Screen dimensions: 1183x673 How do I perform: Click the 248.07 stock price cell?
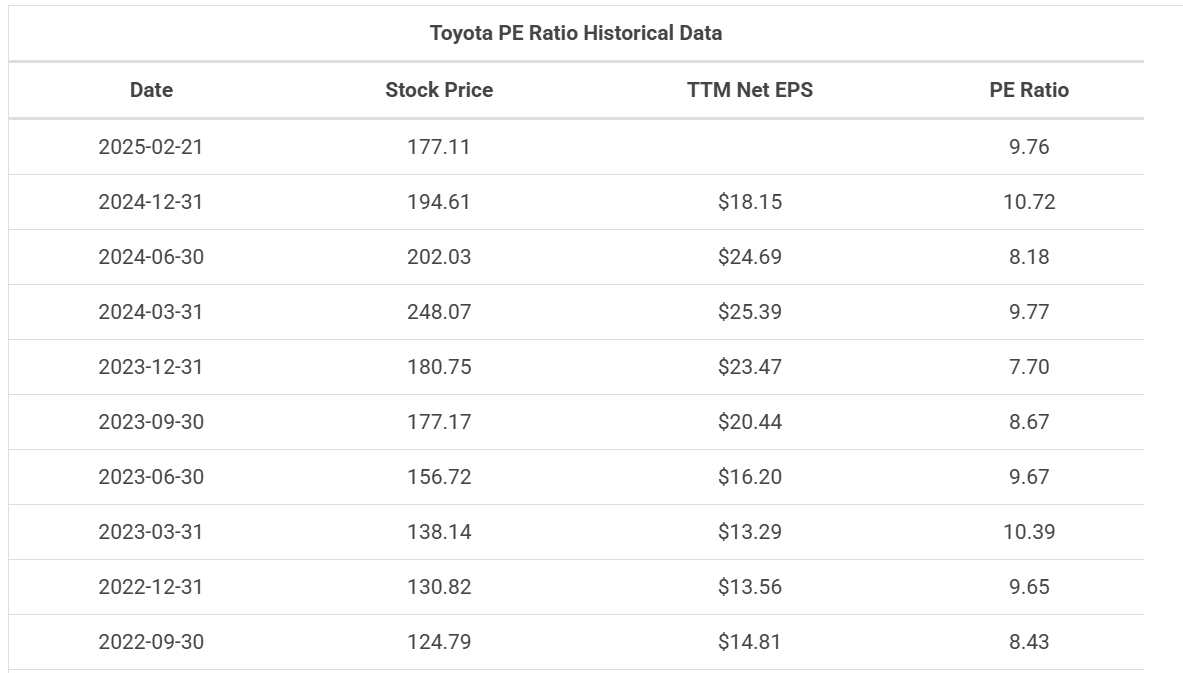pos(439,312)
